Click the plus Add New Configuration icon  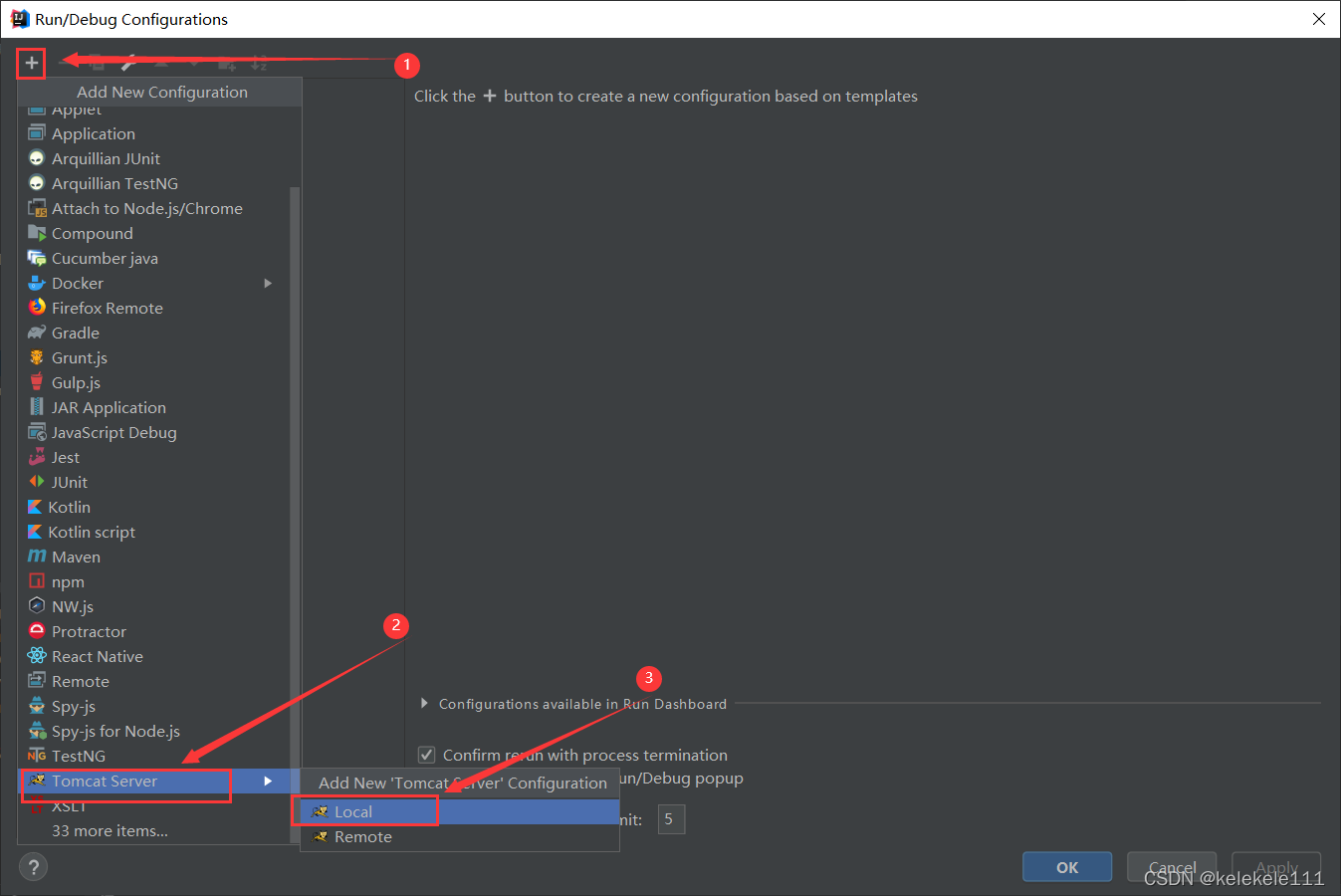[x=31, y=63]
